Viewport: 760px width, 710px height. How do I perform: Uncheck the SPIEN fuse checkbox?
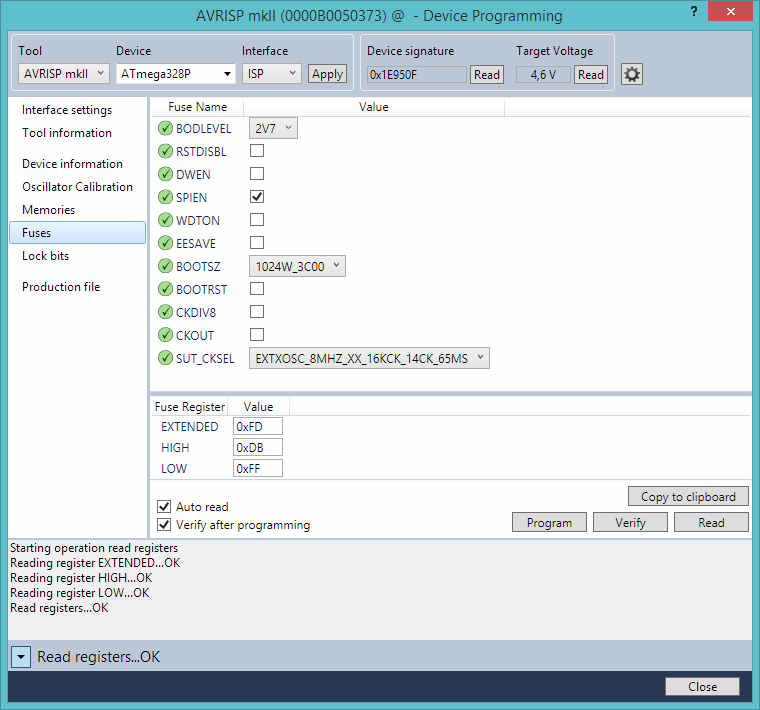(257, 196)
